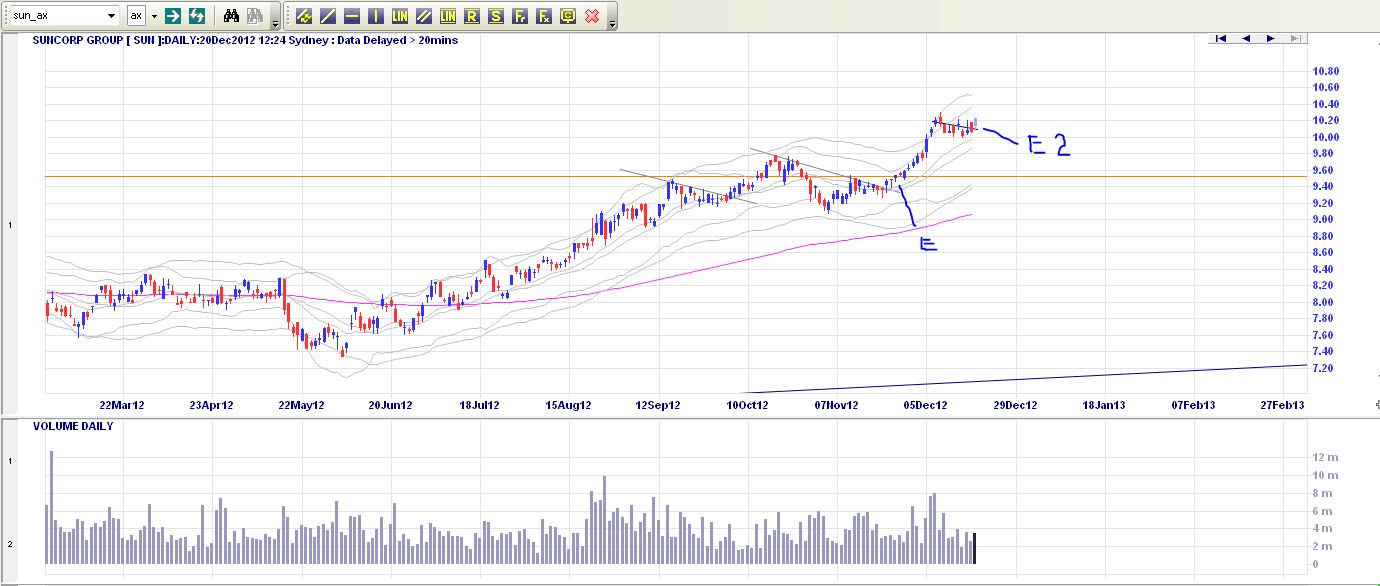Click the black latest volume bar
This screenshot has height=586, width=1380.
pos(974,548)
